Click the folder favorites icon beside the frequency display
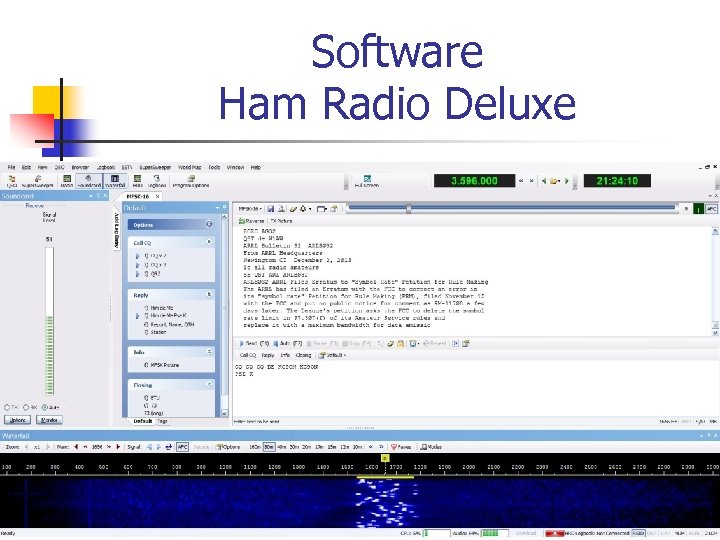The height and width of the screenshot is (540, 720). pos(555,181)
